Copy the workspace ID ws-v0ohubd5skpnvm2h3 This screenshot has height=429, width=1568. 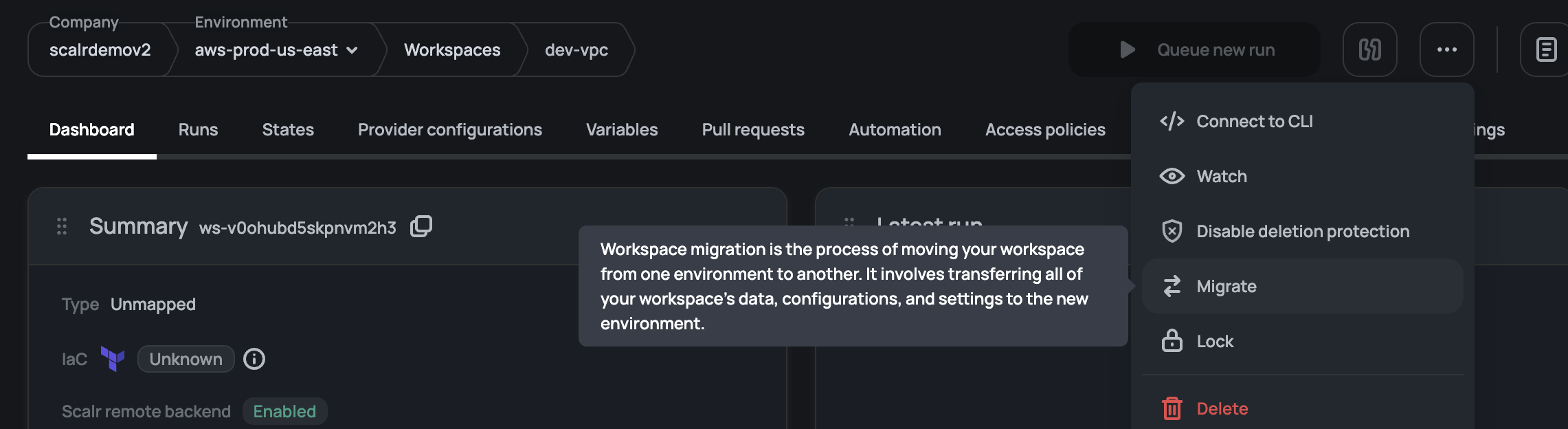(421, 226)
